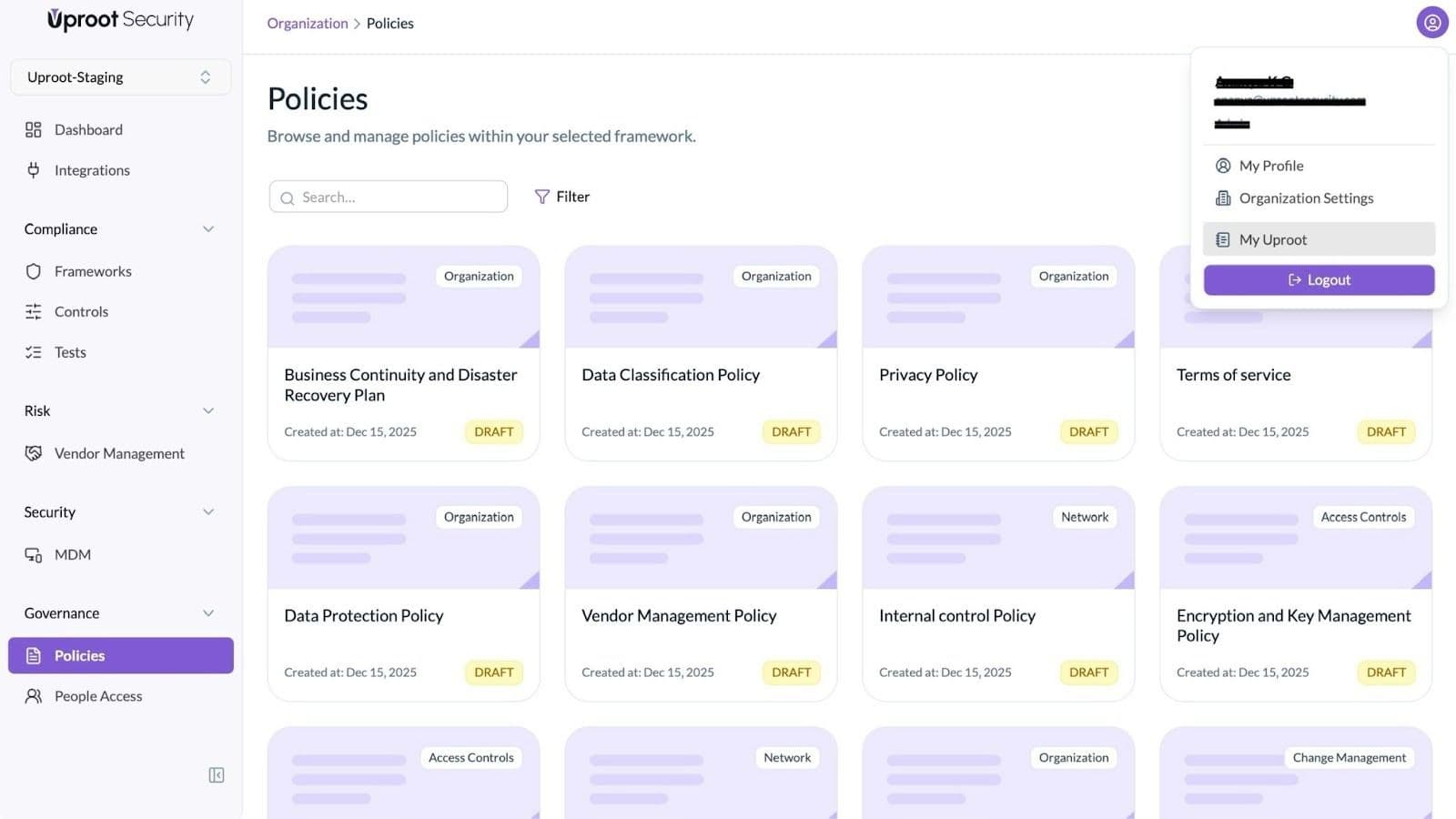Collapse the Compliance section
The height and width of the screenshot is (819, 1456).
(x=208, y=229)
